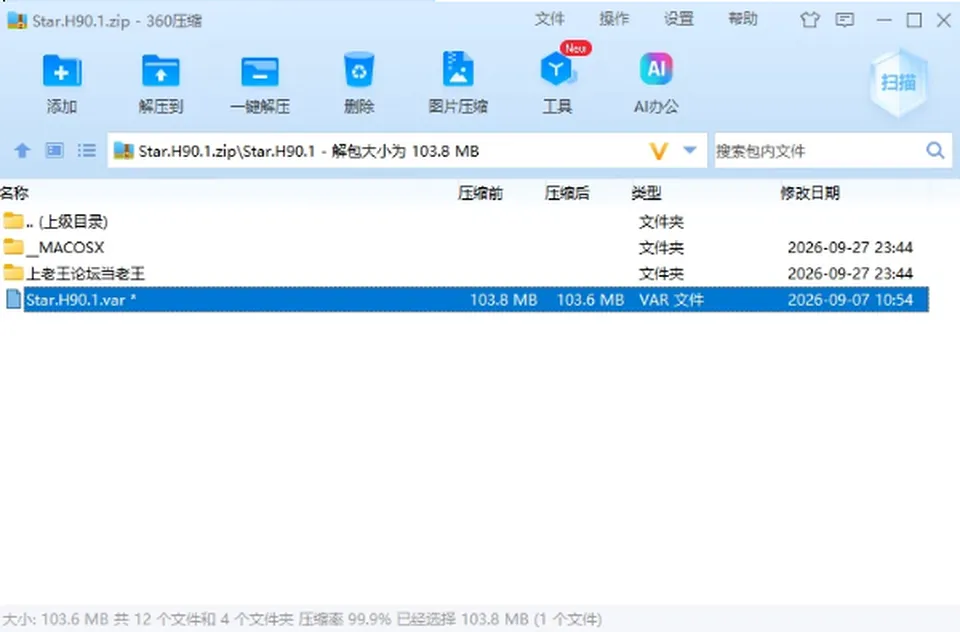The height and width of the screenshot is (632, 960).
Task: Click the orange V icon in the address bar
Action: (x=658, y=151)
